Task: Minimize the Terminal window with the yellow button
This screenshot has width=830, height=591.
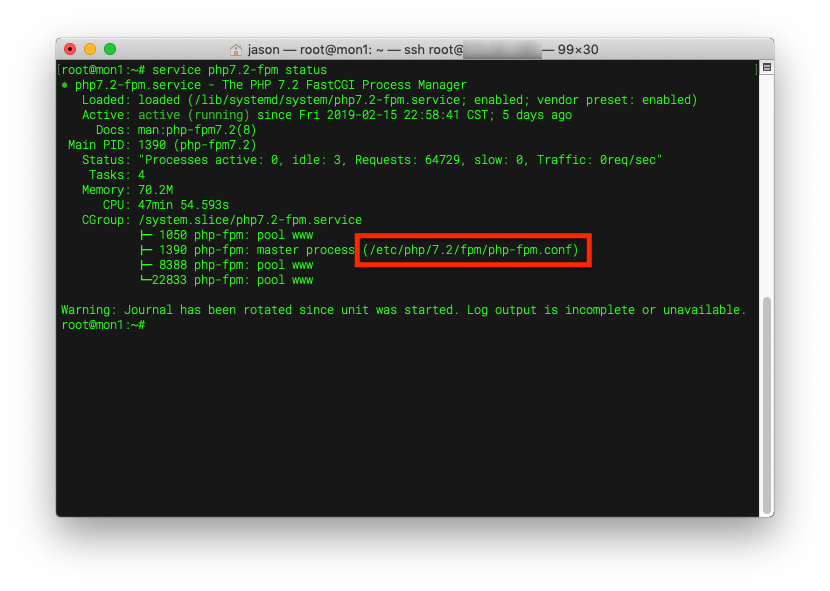Action: 90,49
